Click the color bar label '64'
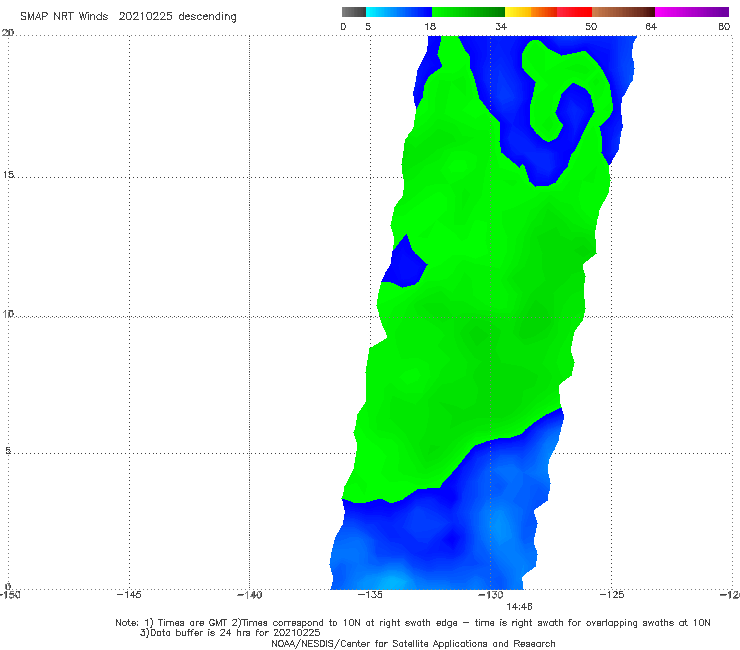740x650 pixels. click(651, 26)
